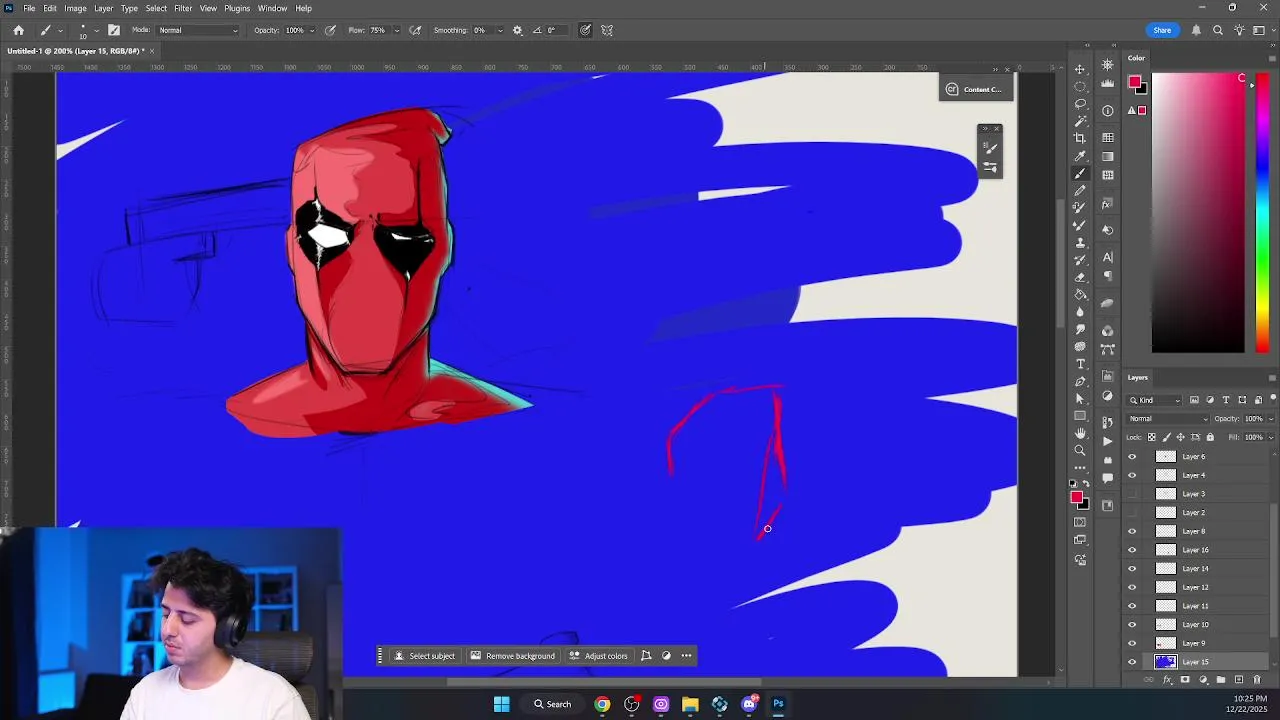
Task: Select the Eraser tool
Action: coord(1080,277)
